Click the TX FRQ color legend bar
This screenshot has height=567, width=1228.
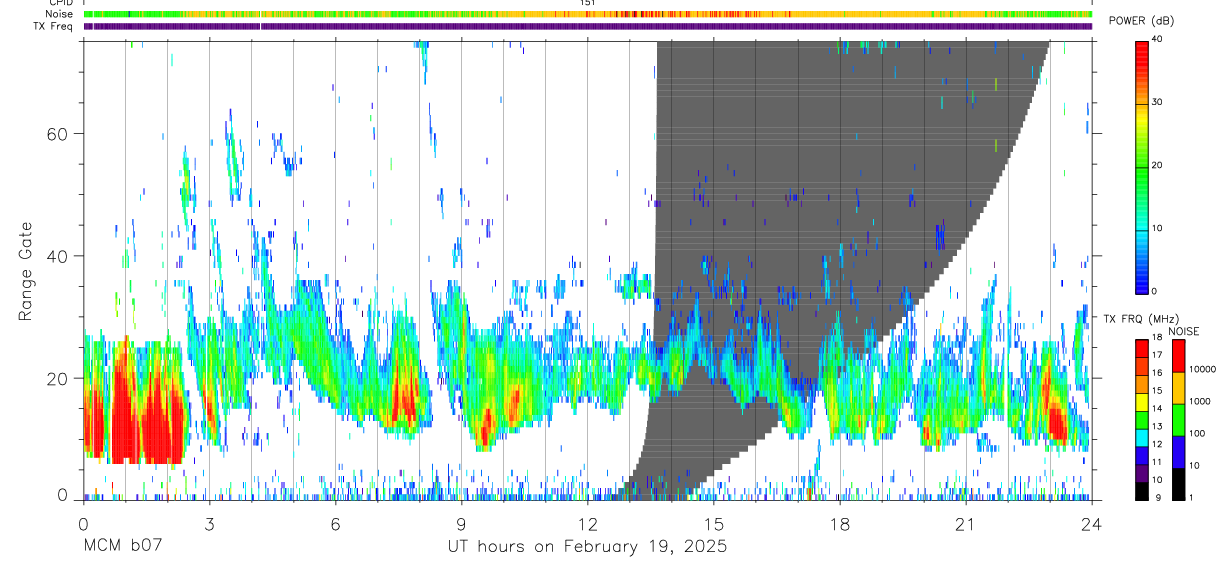tap(1142, 419)
